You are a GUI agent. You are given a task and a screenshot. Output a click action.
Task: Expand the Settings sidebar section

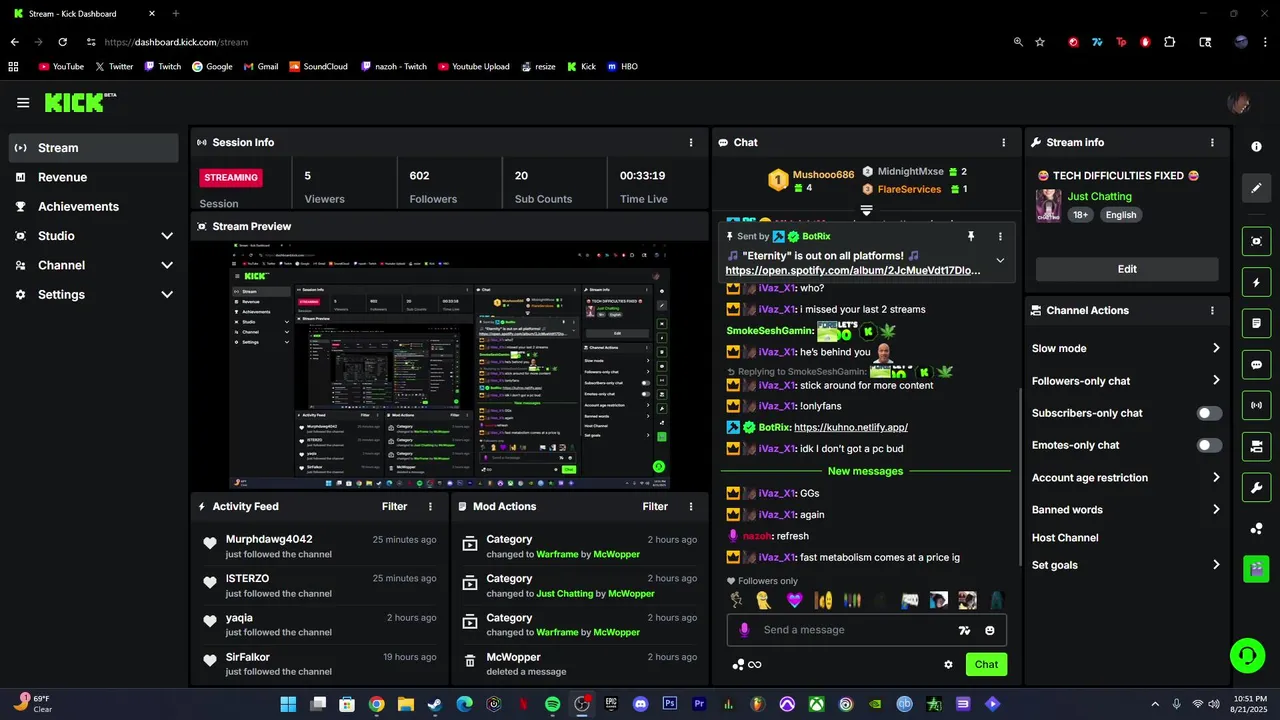[x=166, y=295]
